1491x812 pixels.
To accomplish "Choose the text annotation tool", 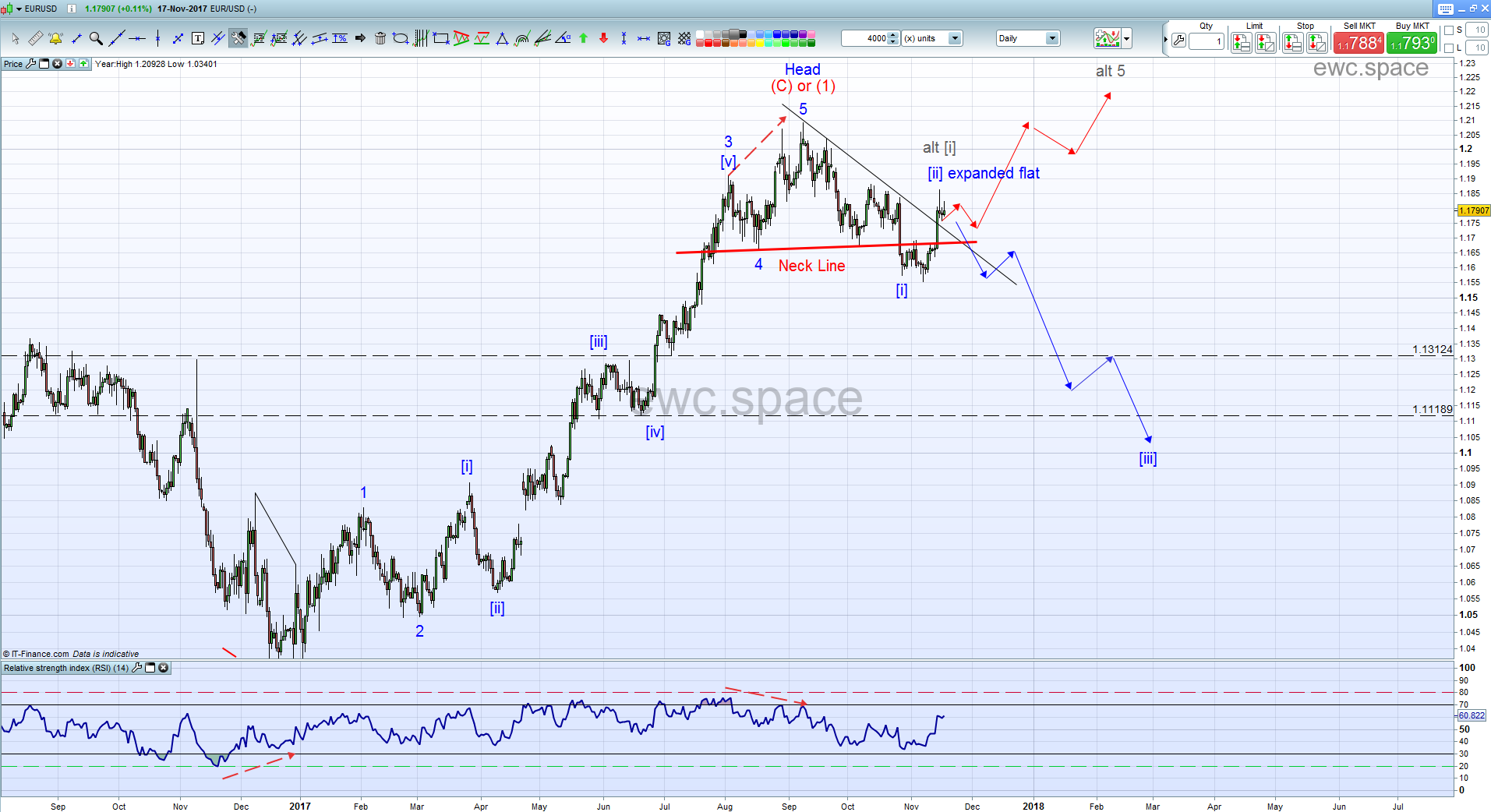I will 198,38.
